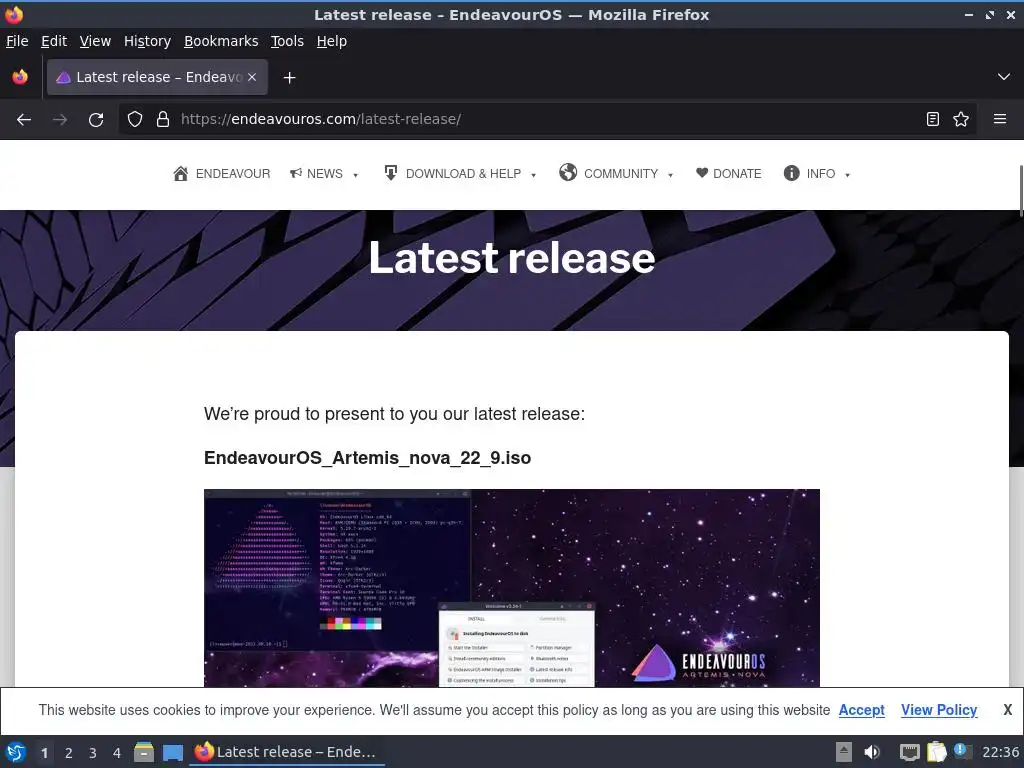
Task: Click the taskbar clock 22:36
Action: 1000,752
